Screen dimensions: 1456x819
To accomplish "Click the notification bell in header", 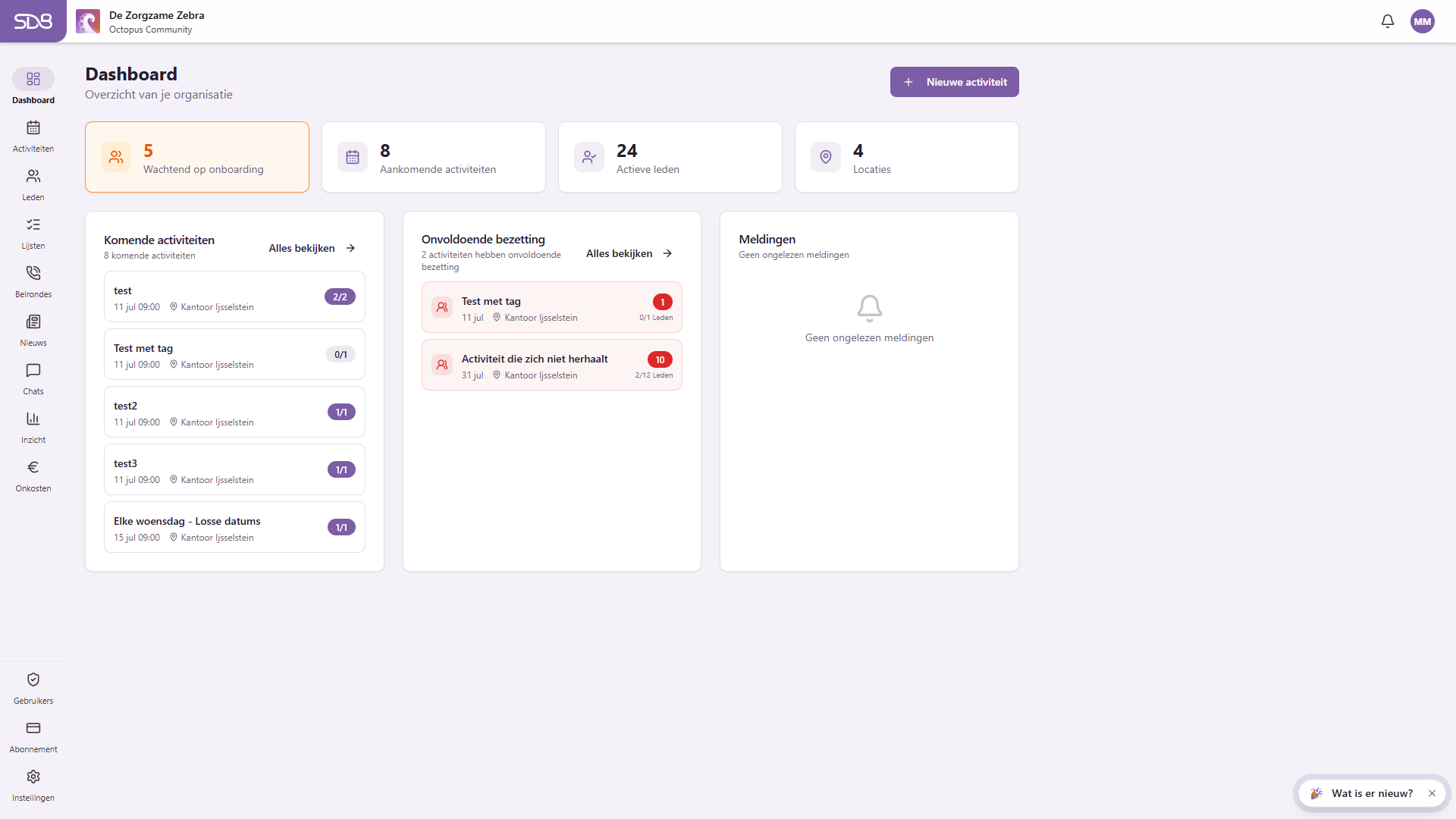I will point(1388,21).
